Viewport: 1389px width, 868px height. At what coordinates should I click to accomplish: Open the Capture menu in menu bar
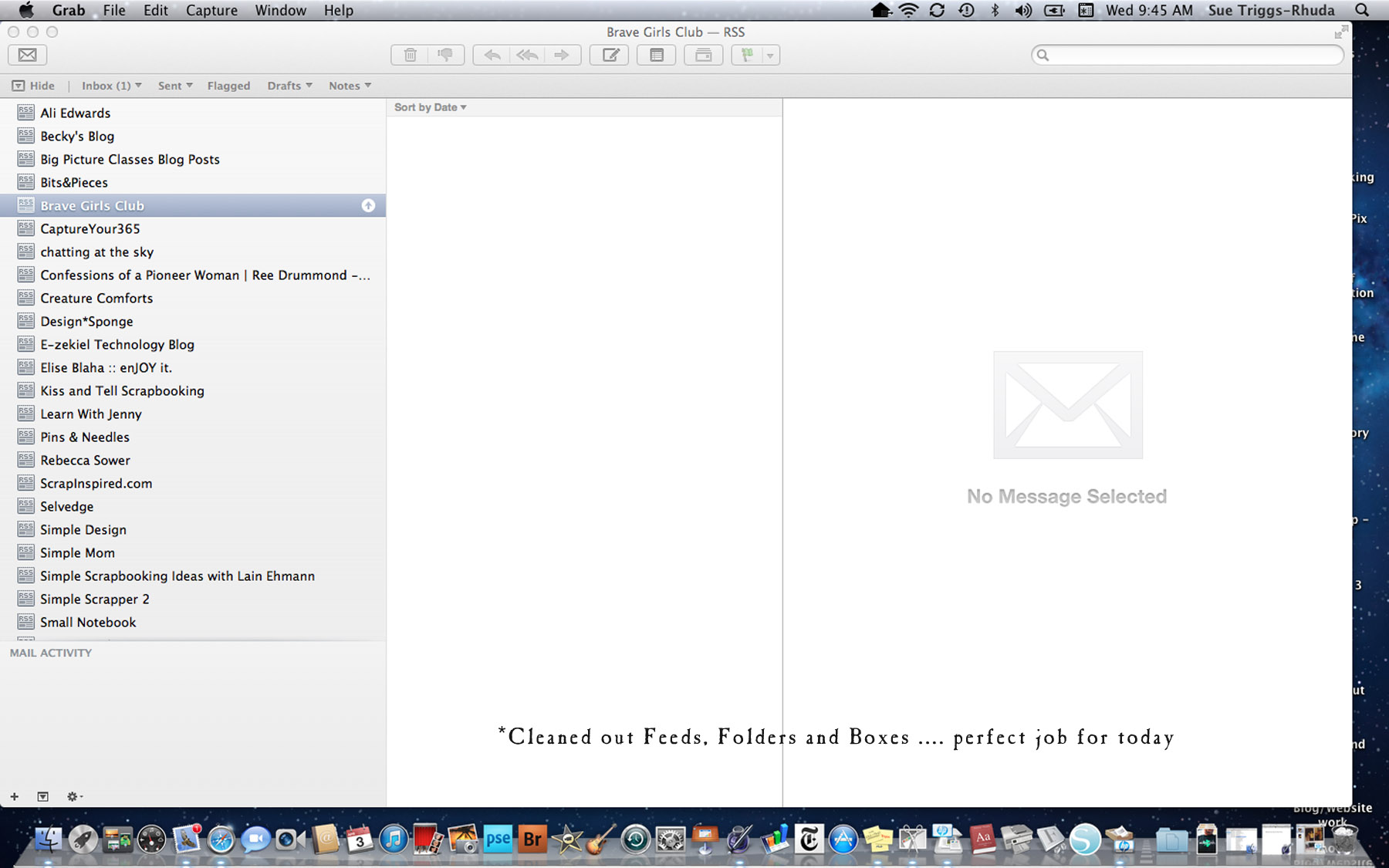[x=211, y=10]
